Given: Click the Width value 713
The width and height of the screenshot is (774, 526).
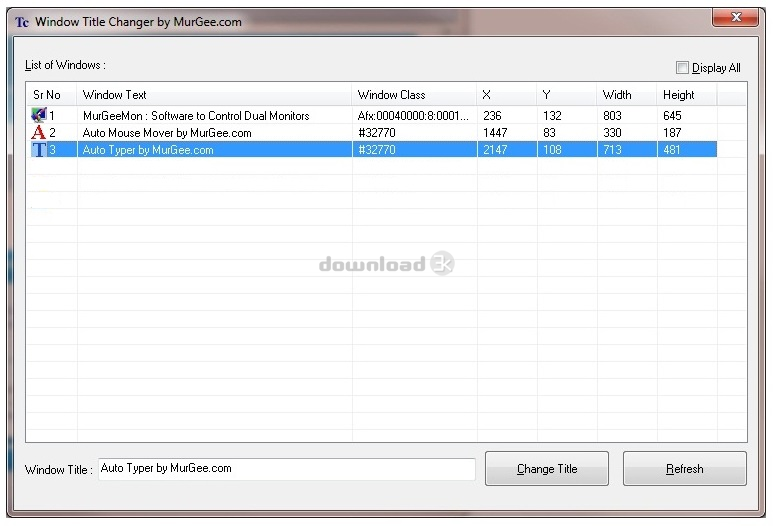Looking at the screenshot, I should click(x=612, y=150).
